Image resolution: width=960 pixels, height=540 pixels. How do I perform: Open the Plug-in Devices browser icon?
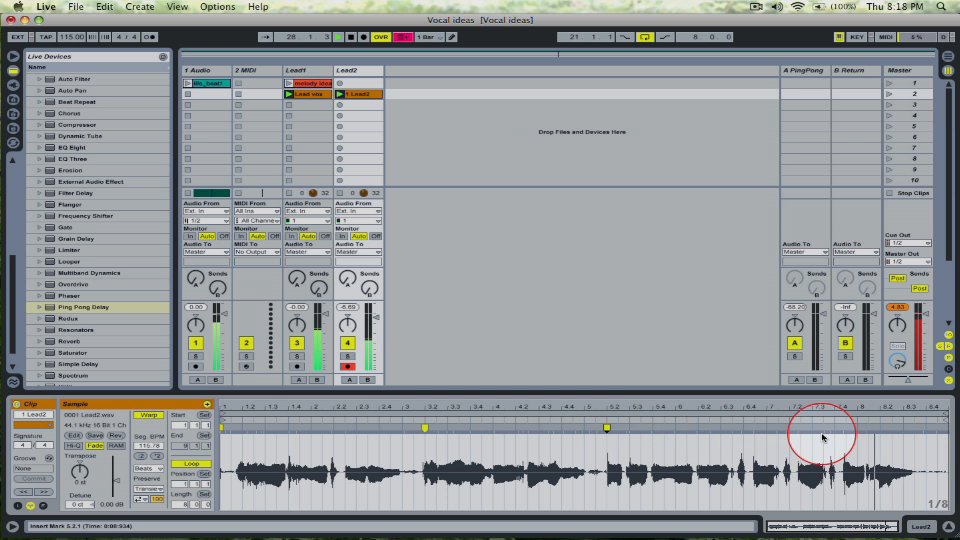pyautogui.click(x=13, y=85)
